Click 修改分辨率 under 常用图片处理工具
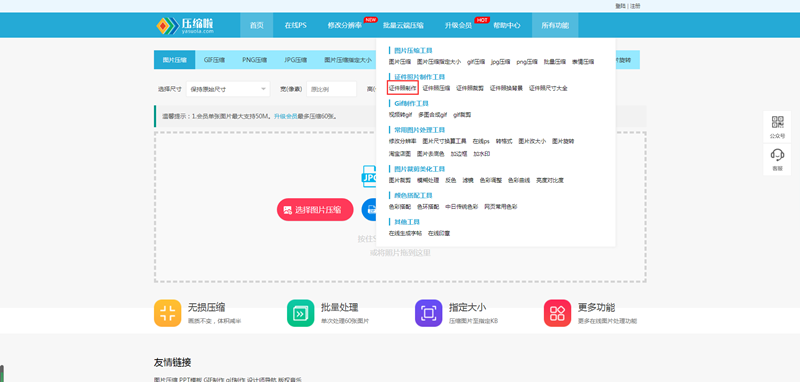This screenshot has height=382, width=800. [403, 141]
